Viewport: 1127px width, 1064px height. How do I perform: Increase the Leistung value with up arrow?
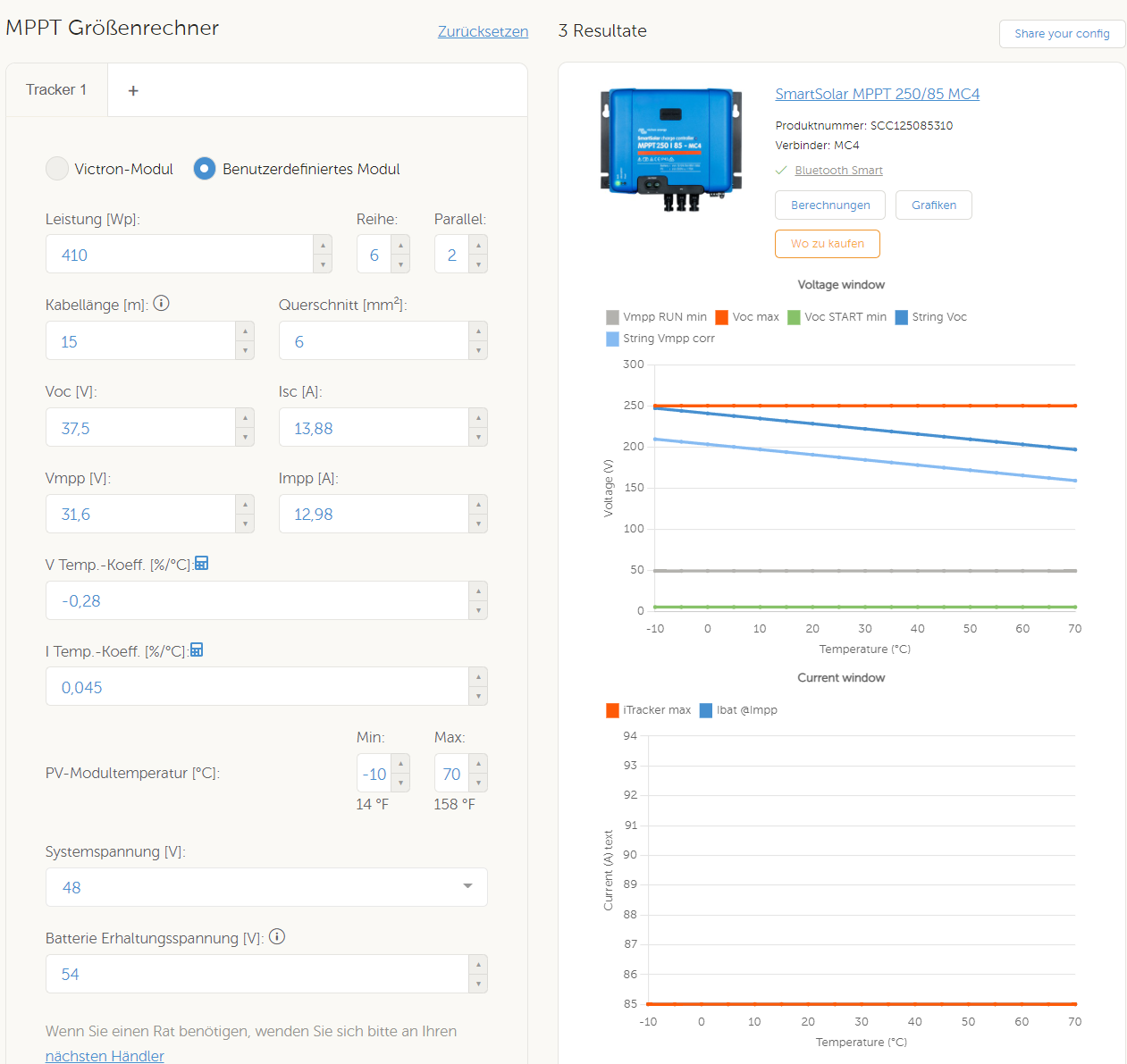[323, 245]
